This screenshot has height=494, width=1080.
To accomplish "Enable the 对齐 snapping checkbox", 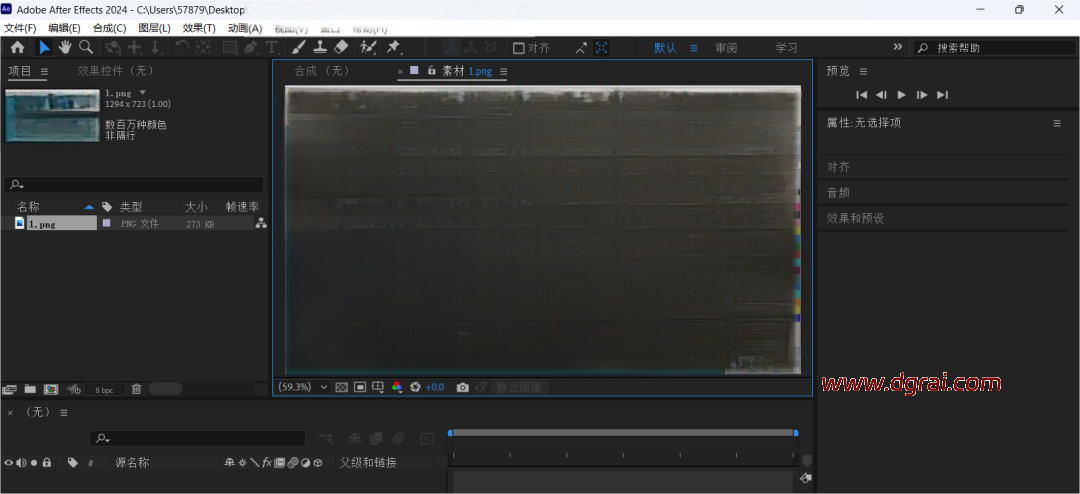I will [518, 48].
